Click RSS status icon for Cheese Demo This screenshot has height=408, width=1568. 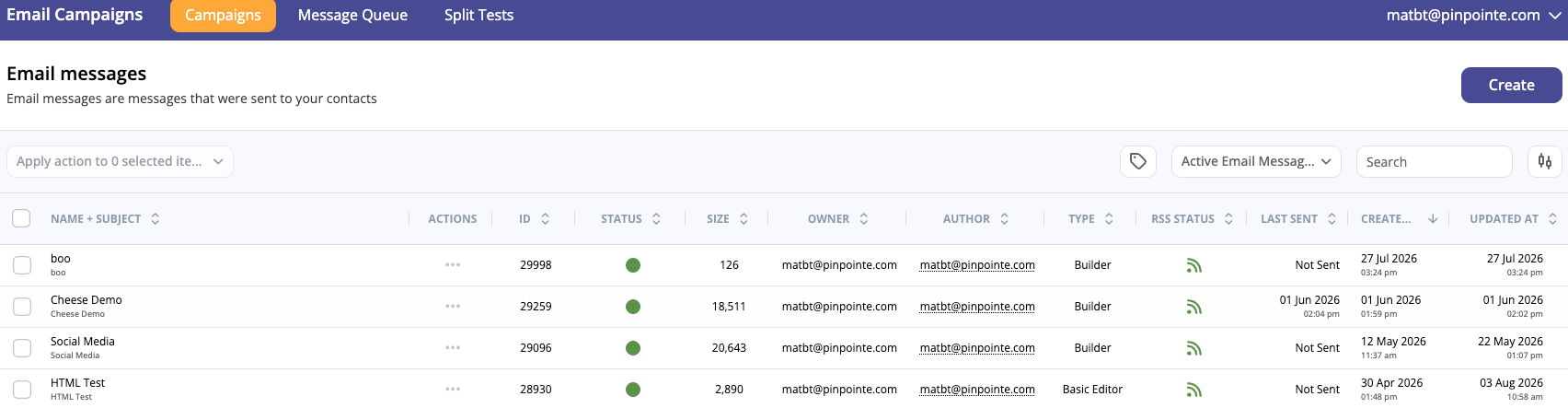1194,307
